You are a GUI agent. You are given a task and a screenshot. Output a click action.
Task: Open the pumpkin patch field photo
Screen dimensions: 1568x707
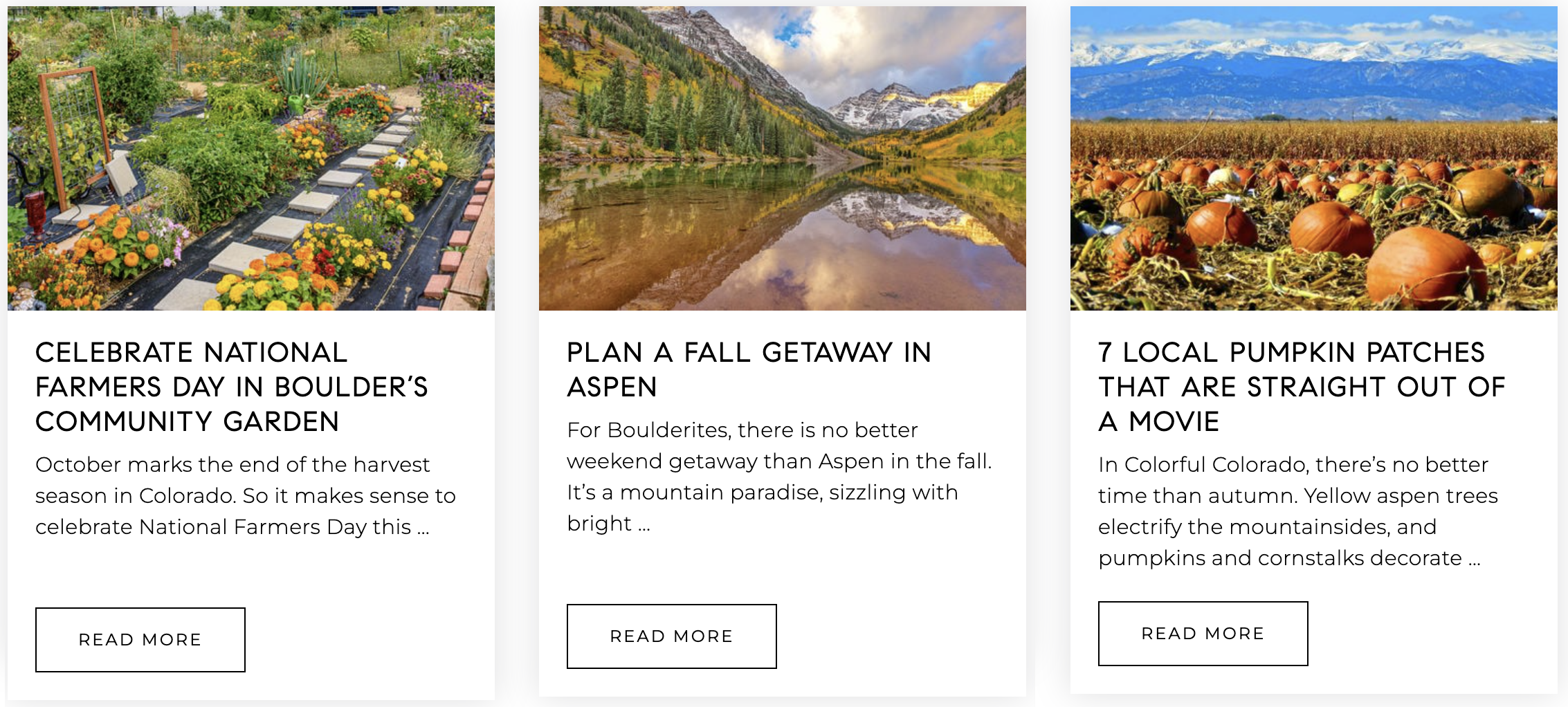tap(1313, 158)
